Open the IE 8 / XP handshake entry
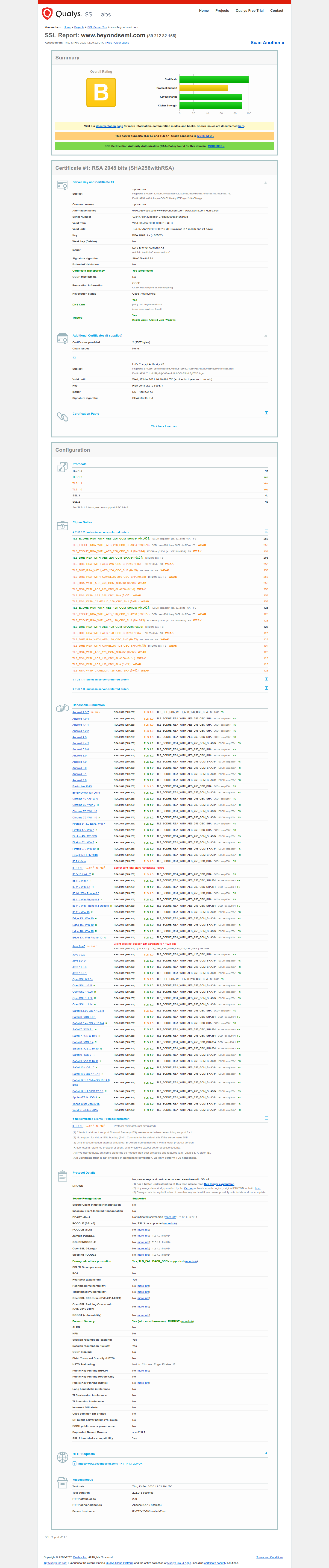 point(78,868)
